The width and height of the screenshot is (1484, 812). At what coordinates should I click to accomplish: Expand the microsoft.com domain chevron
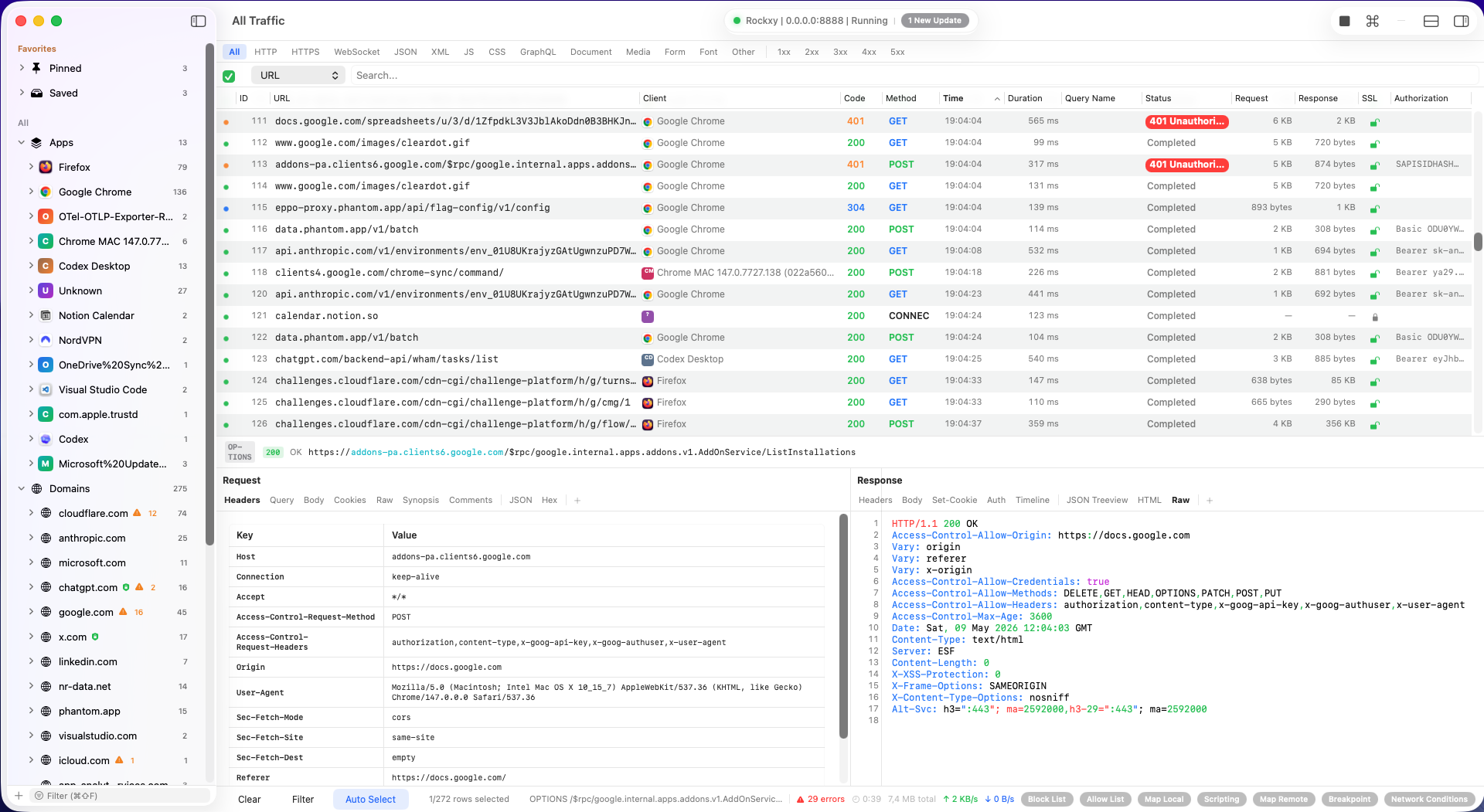click(31, 562)
